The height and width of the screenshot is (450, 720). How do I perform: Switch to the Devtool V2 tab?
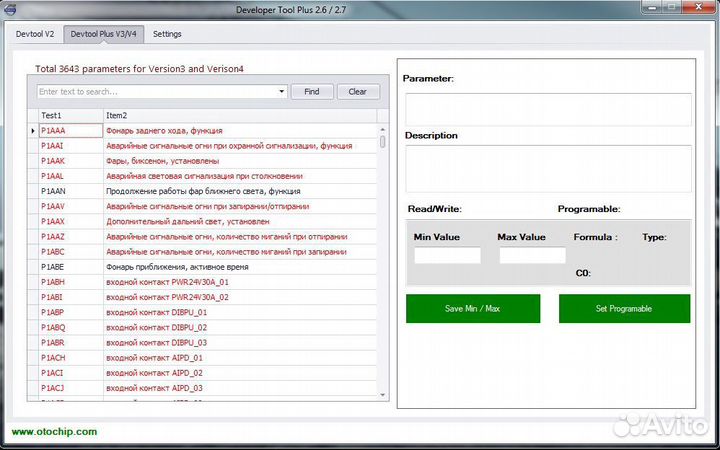coord(34,34)
